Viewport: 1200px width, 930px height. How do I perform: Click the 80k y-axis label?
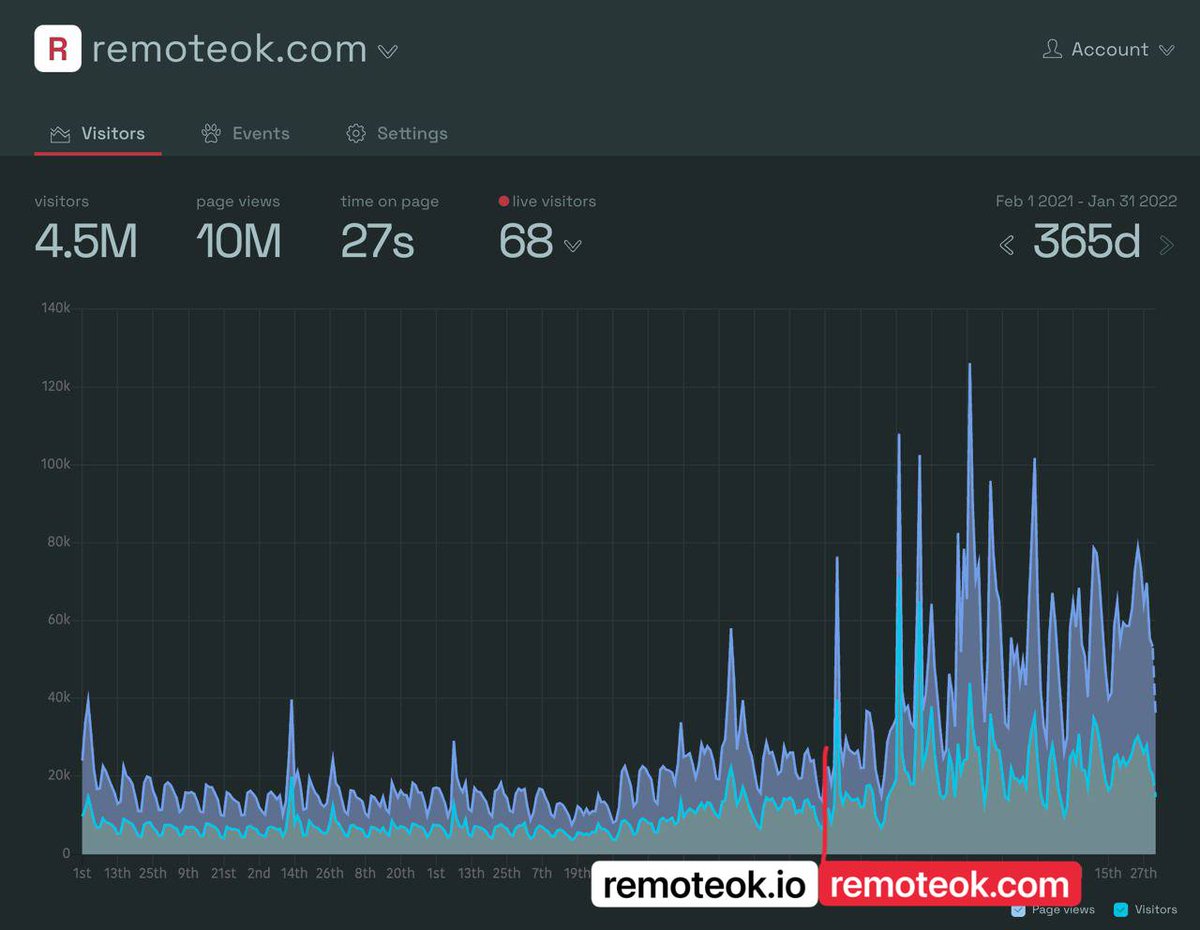[x=57, y=543]
